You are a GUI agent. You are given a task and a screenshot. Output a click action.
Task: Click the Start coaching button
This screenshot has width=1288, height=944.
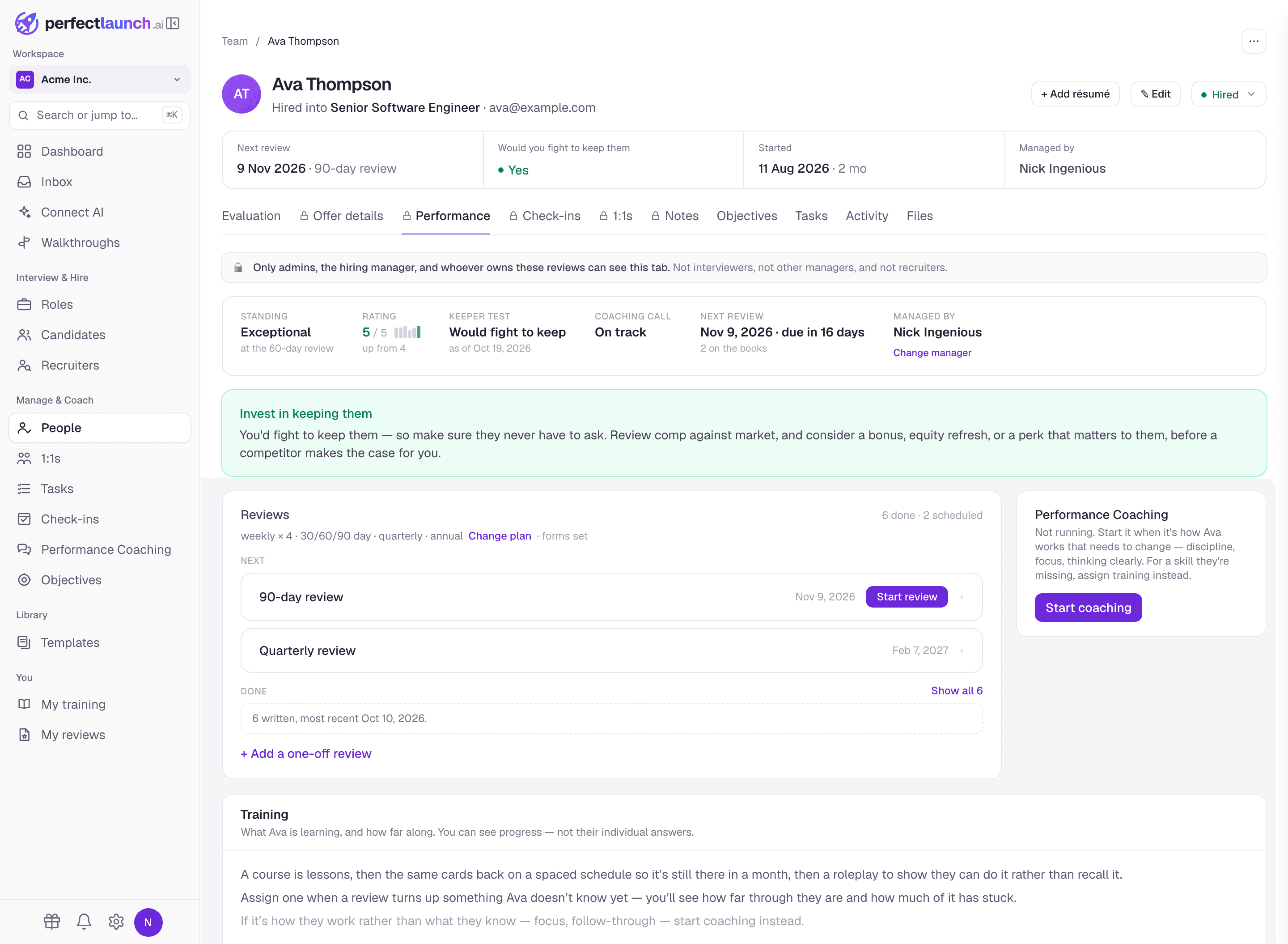[x=1088, y=608]
